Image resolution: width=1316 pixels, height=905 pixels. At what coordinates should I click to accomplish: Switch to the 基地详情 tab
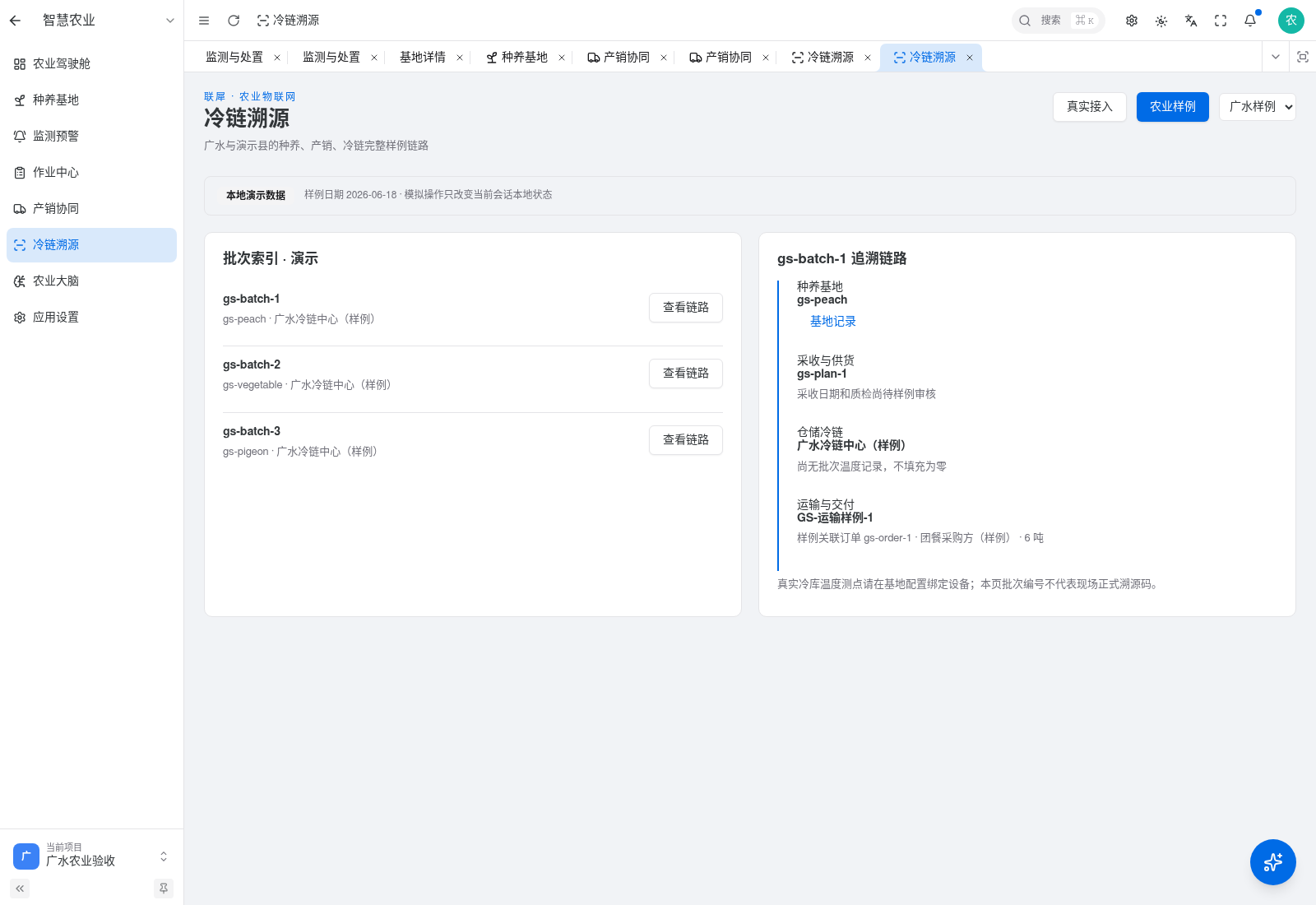tap(423, 58)
